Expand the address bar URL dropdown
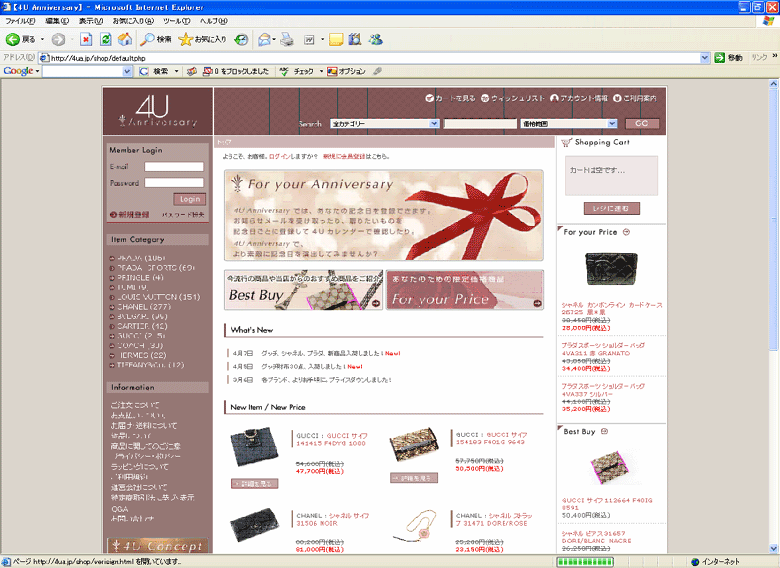Screen dimensions: 780x568 click(x=705, y=58)
